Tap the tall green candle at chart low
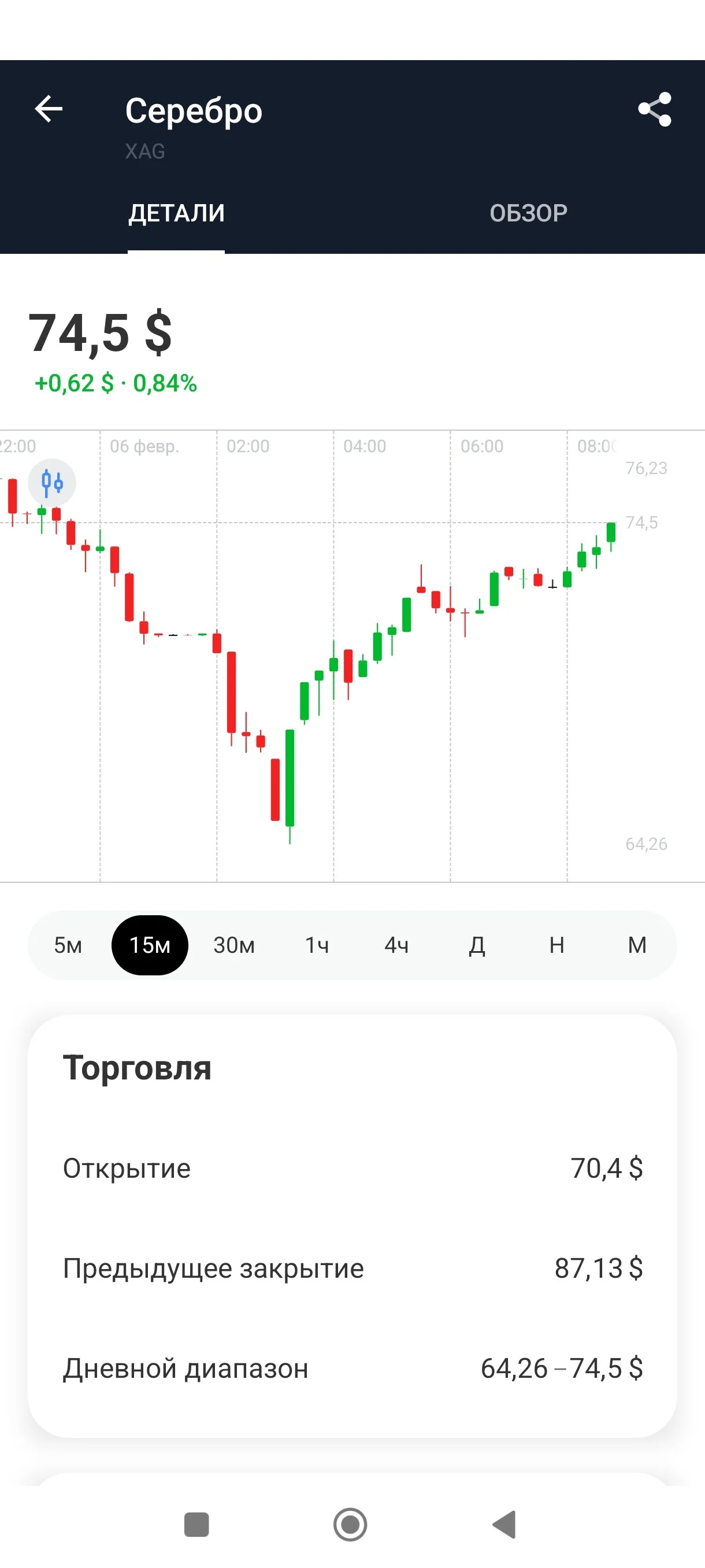 290,779
